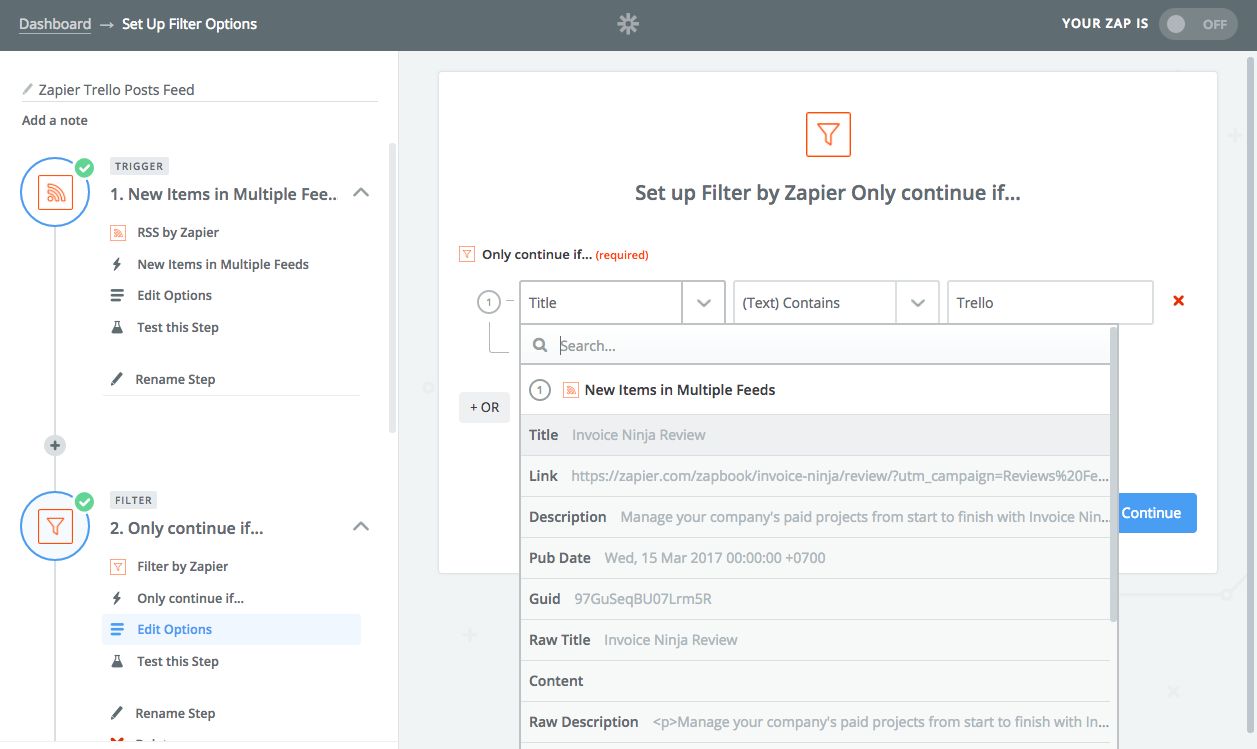
Task: Select Raw Description option in field list
Action: [x=815, y=722]
